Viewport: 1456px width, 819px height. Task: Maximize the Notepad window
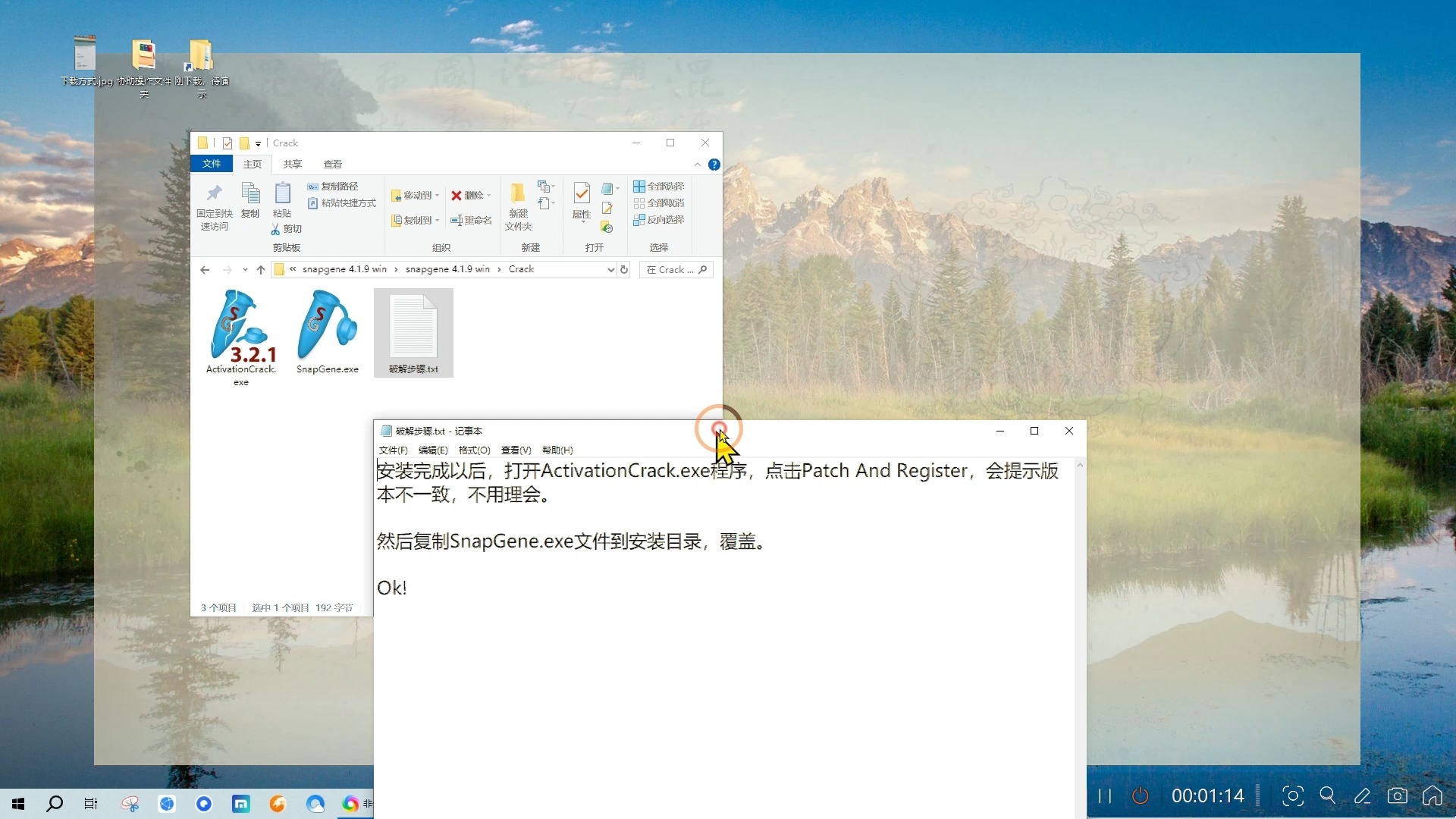(x=1034, y=431)
